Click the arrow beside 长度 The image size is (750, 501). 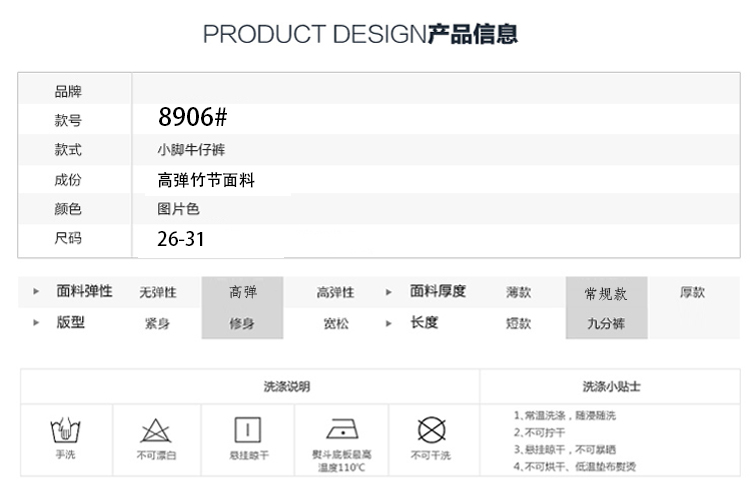coord(389,323)
